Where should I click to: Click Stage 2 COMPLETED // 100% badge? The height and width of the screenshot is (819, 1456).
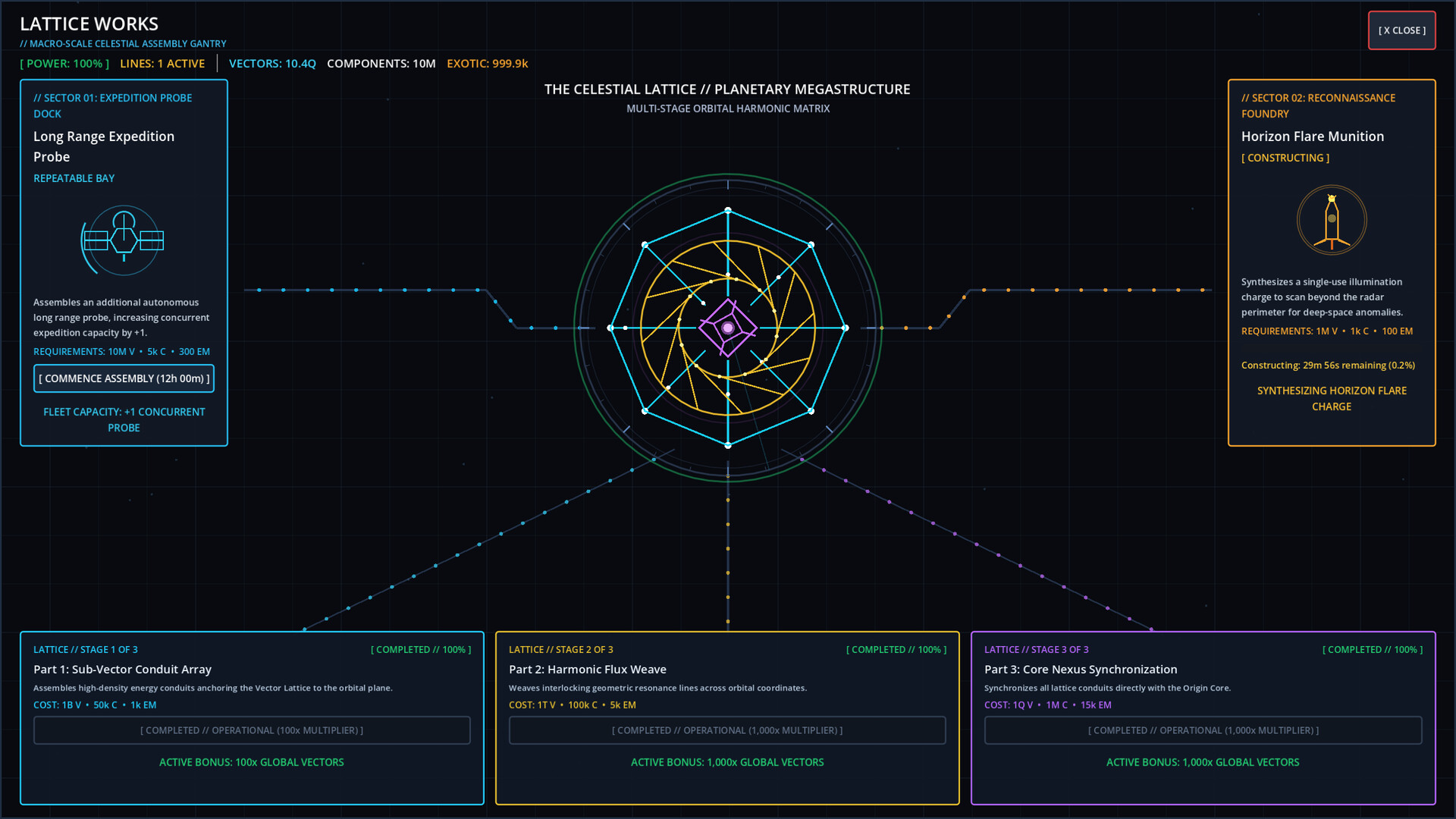[896, 650]
